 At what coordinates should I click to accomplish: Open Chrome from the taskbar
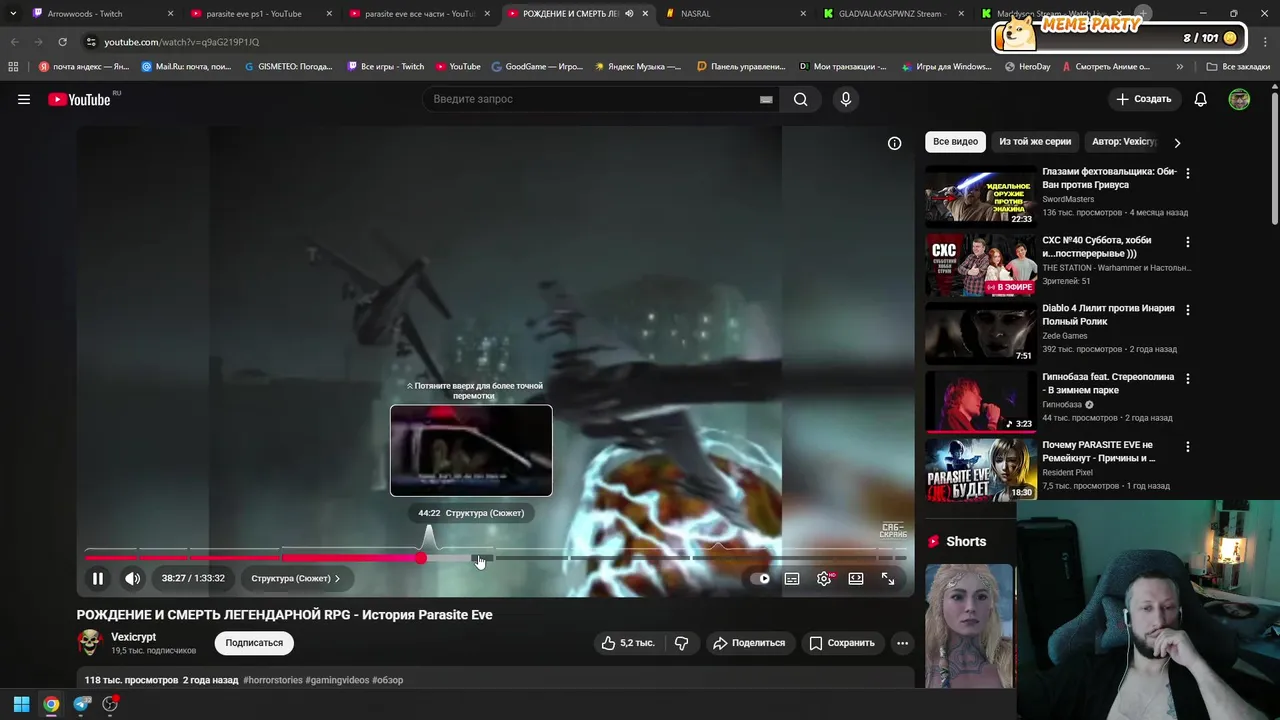(51, 704)
